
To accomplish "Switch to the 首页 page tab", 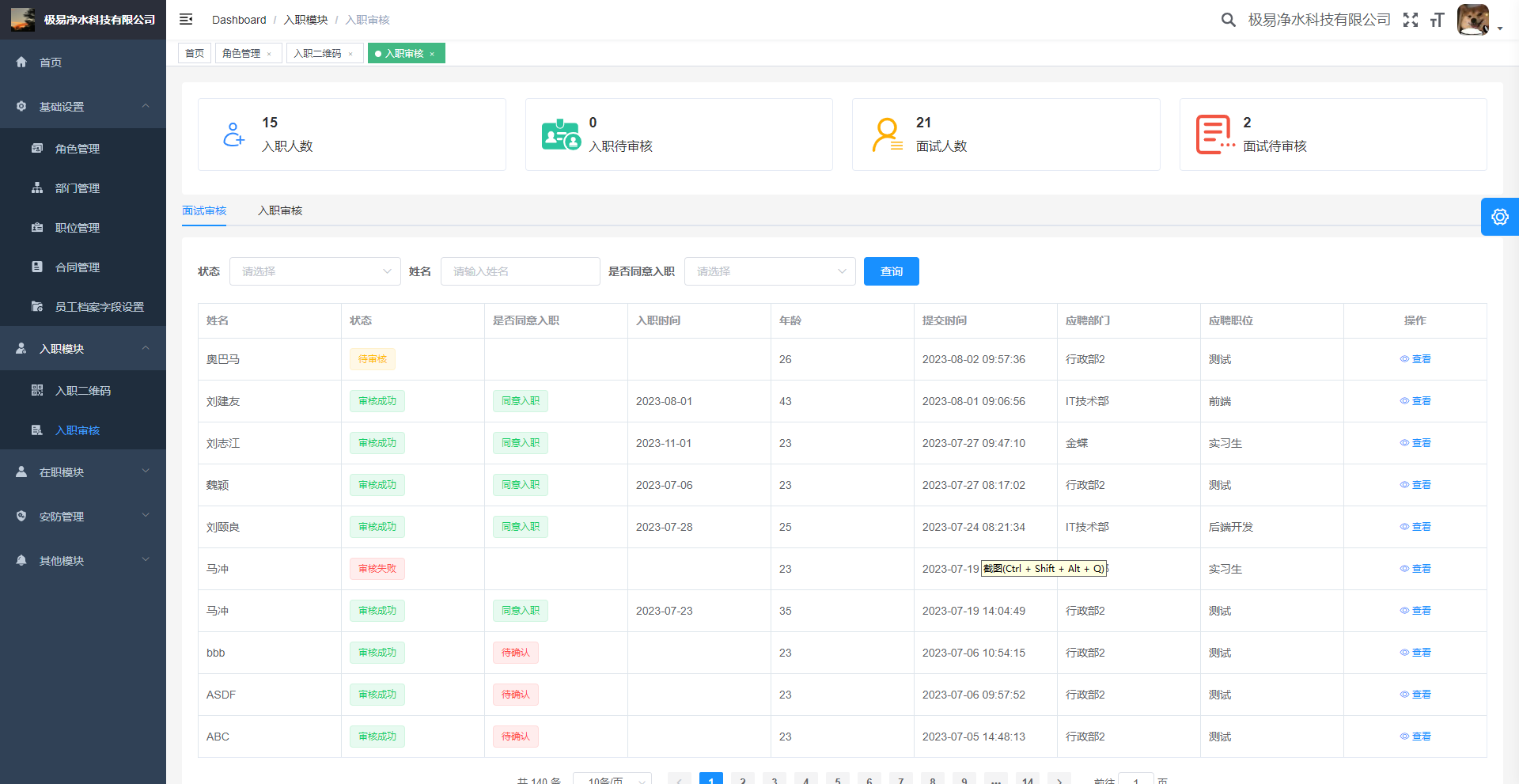I will pyautogui.click(x=195, y=54).
